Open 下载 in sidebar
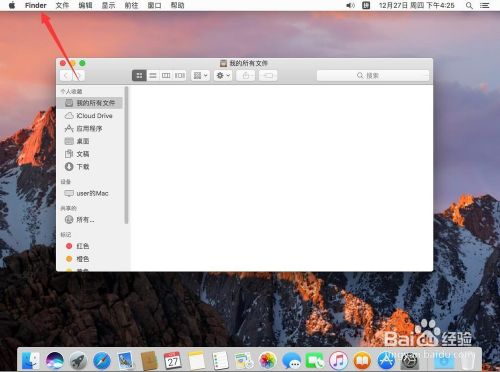This screenshot has width=500, height=372. pyautogui.click(x=90, y=166)
